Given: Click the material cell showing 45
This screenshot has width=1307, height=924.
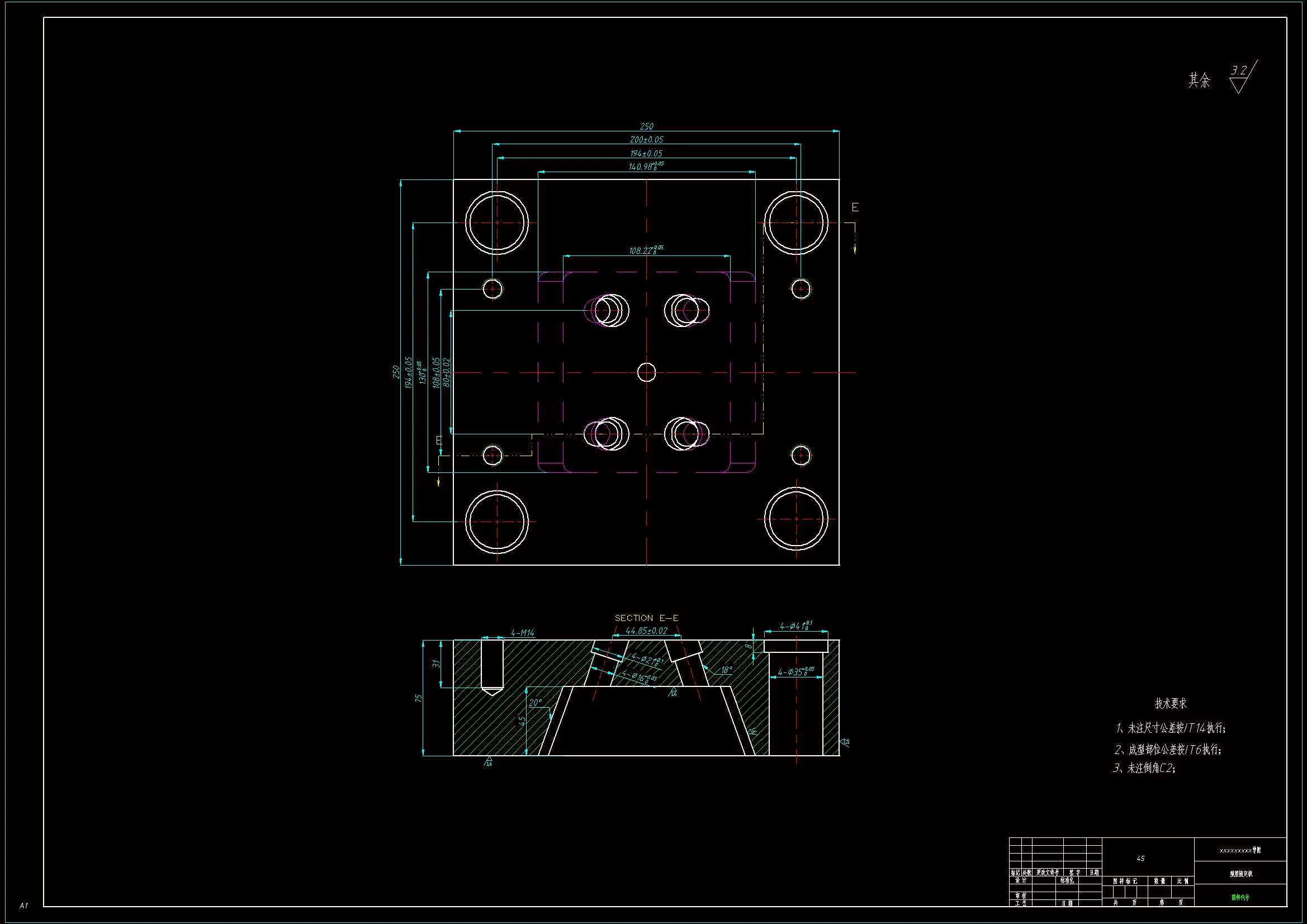Looking at the screenshot, I should point(1140,859).
